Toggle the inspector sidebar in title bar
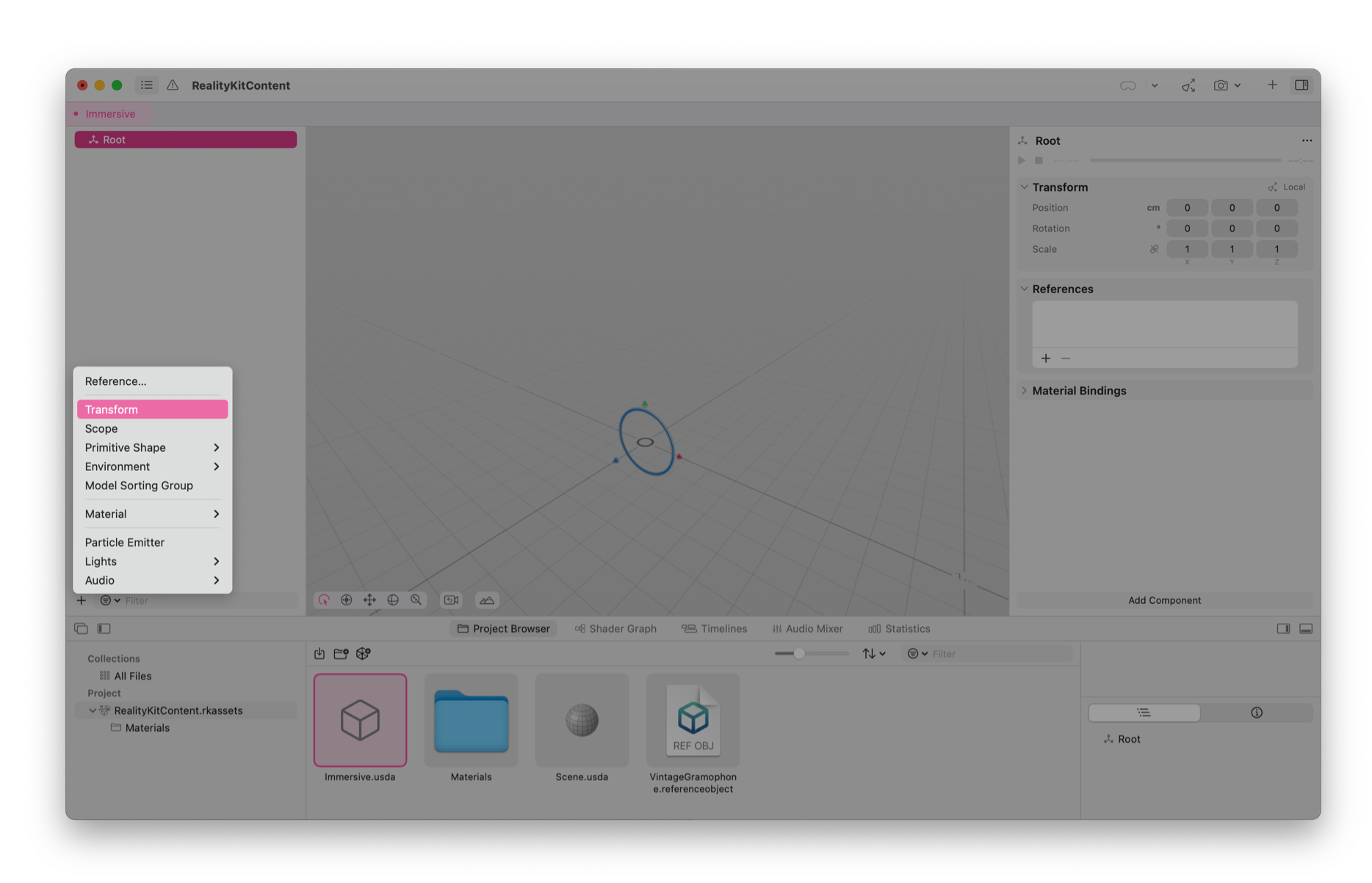 point(1301,85)
